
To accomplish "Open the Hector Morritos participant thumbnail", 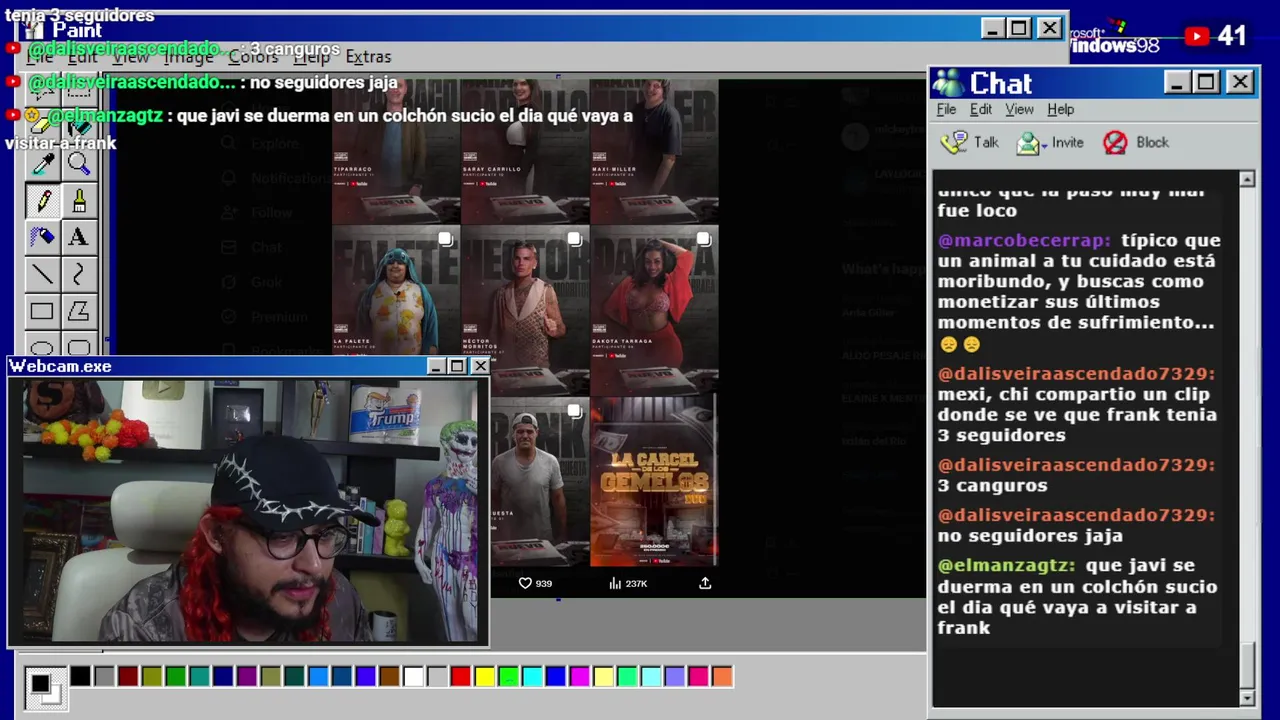I will [x=525, y=310].
